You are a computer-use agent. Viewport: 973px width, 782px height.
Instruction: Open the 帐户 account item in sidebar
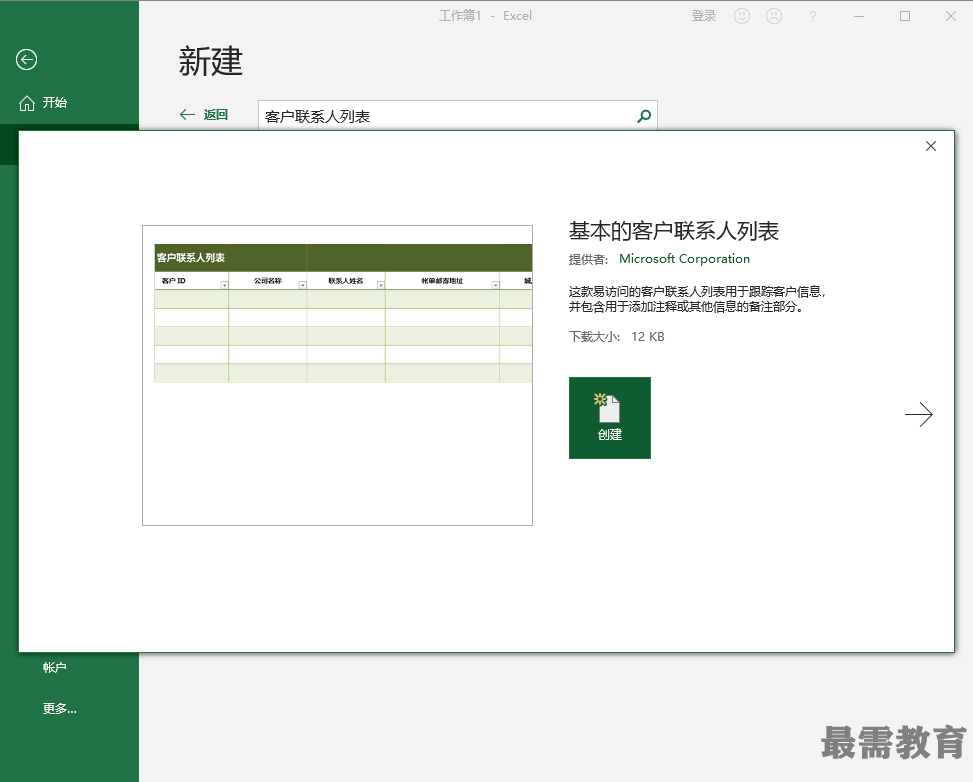point(55,668)
